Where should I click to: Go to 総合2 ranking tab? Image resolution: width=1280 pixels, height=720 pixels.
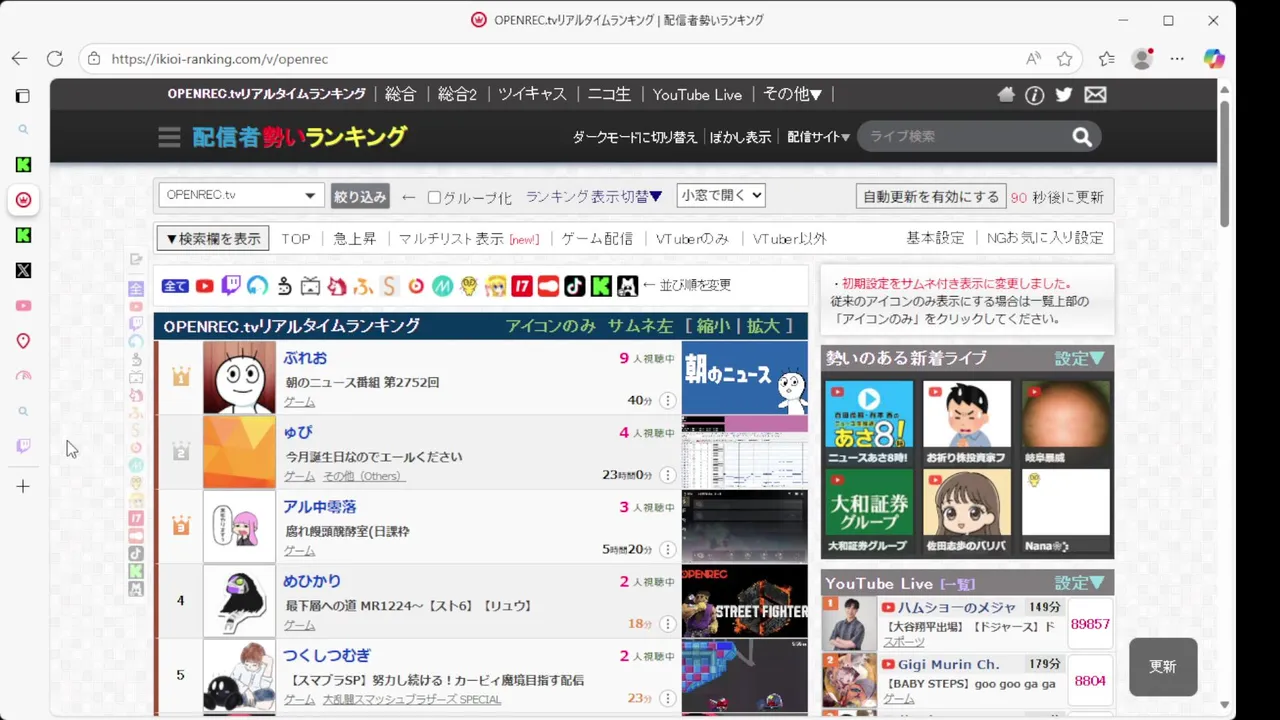(x=457, y=94)
